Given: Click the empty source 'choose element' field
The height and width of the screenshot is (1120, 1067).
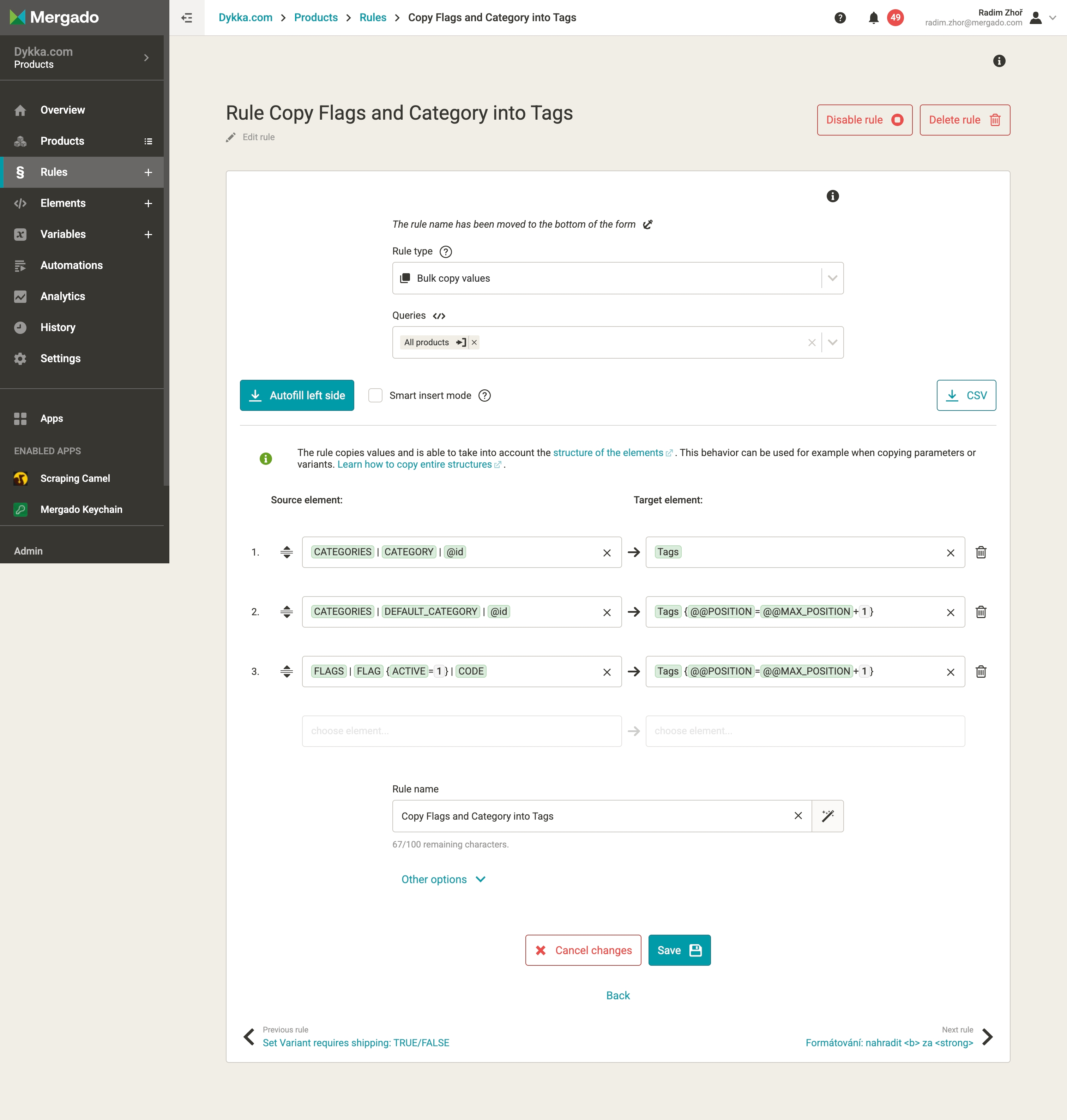Looking at the screenshot, I should pos(461,731).
